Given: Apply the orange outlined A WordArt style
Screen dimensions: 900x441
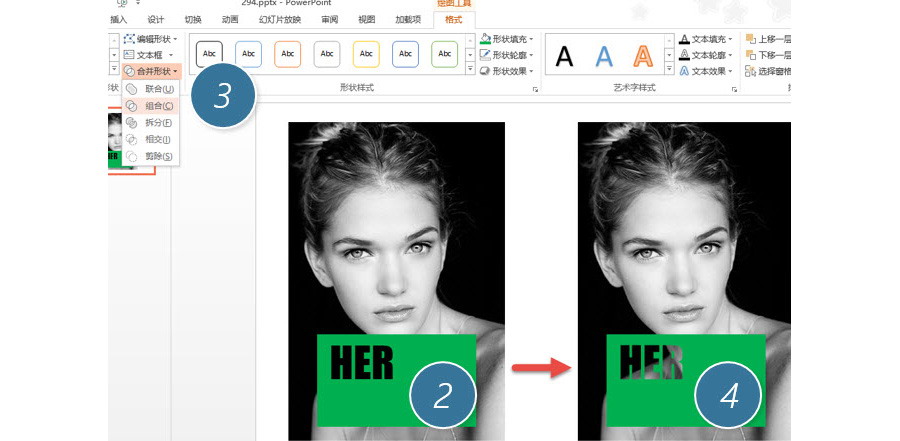Looking at the screenshot, I should 643,56.
